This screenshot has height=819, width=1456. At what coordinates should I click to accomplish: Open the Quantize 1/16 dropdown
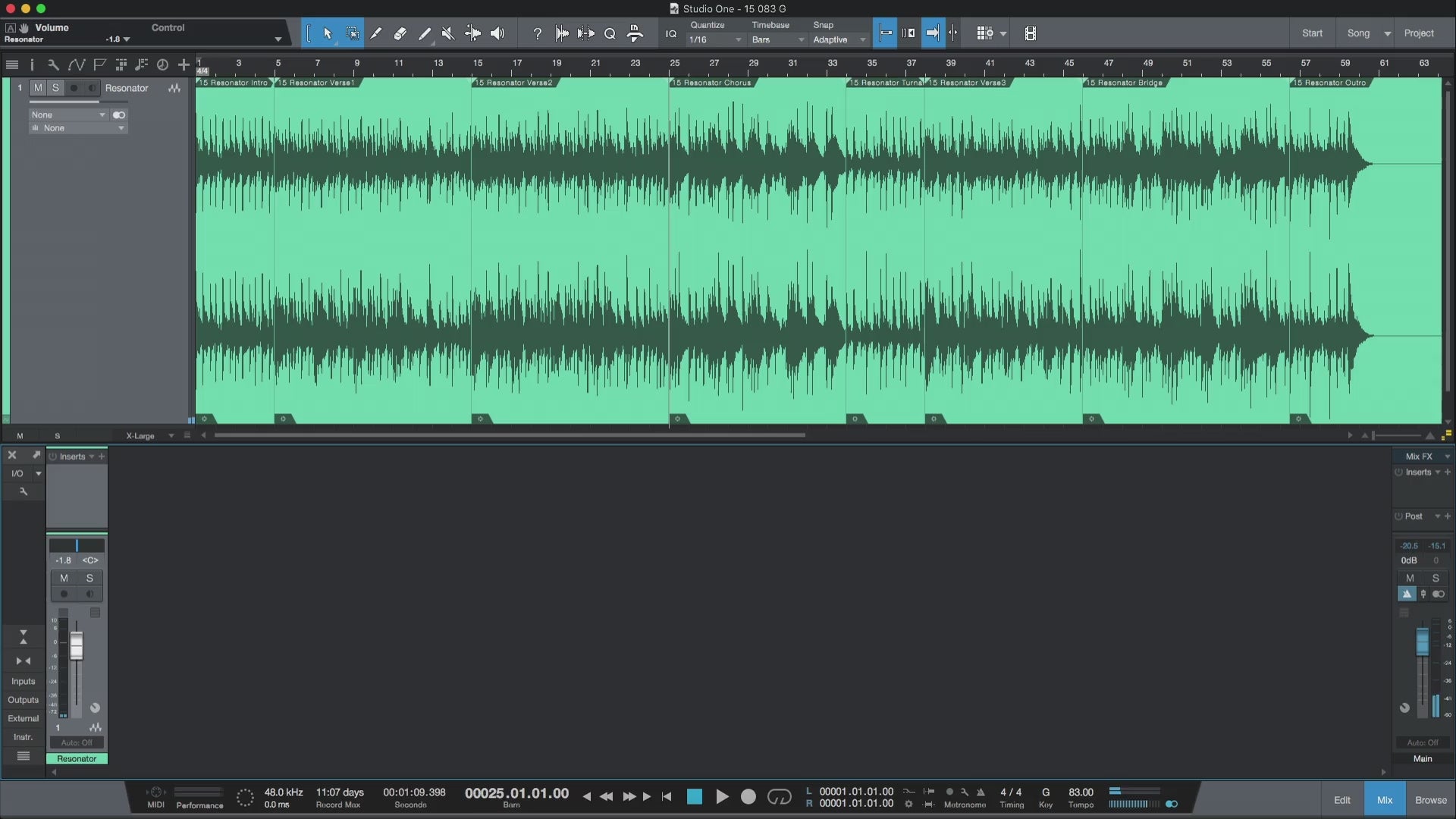click(x=715, y=39)
